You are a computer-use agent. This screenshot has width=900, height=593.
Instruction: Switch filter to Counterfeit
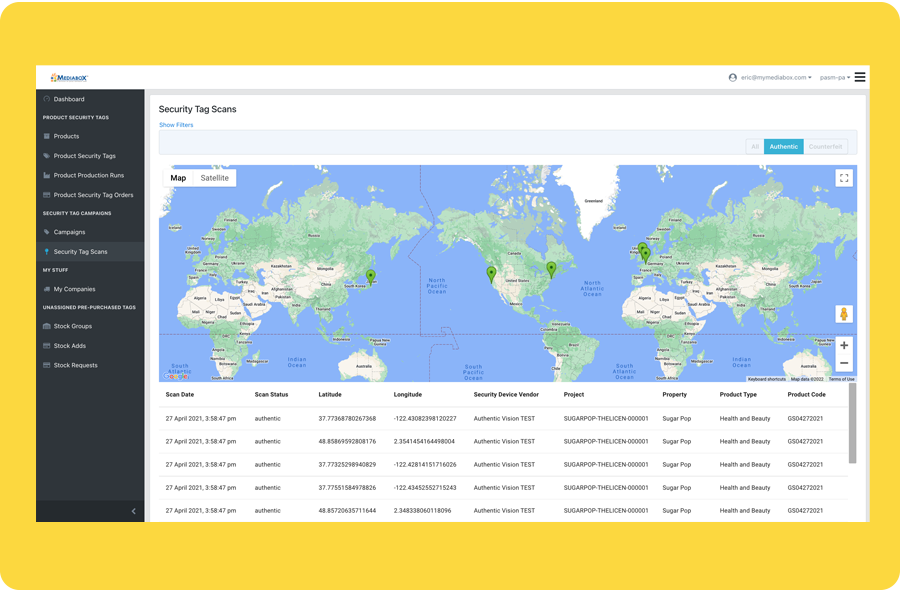click(x=826, y=147)
